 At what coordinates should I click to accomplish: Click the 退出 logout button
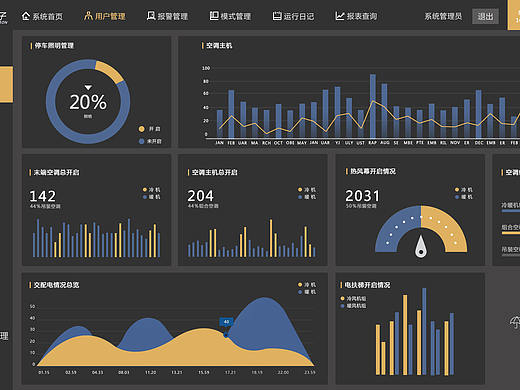[485, 16]
